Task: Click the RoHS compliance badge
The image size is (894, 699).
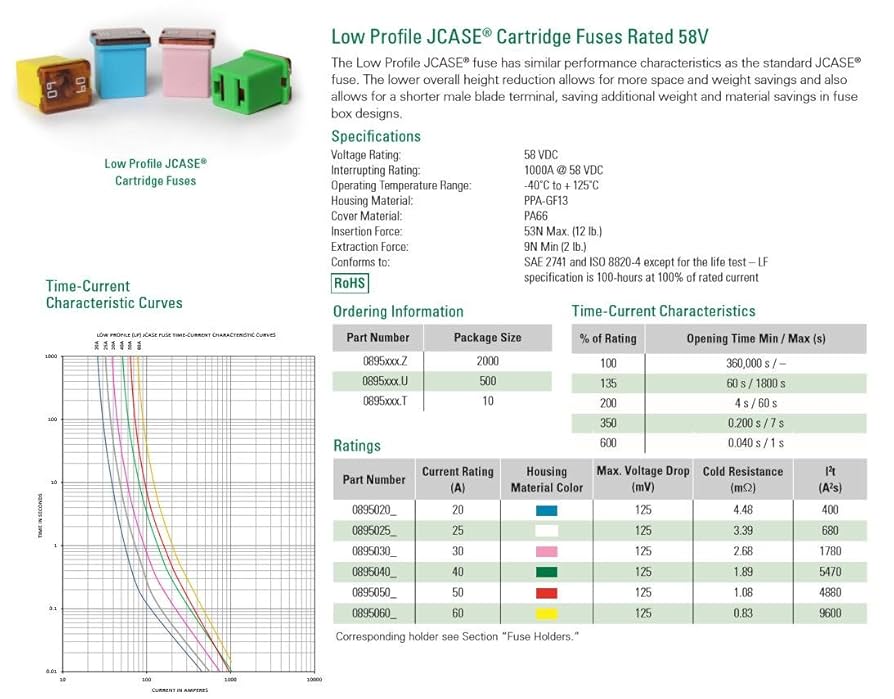Action: click(350, 283)
